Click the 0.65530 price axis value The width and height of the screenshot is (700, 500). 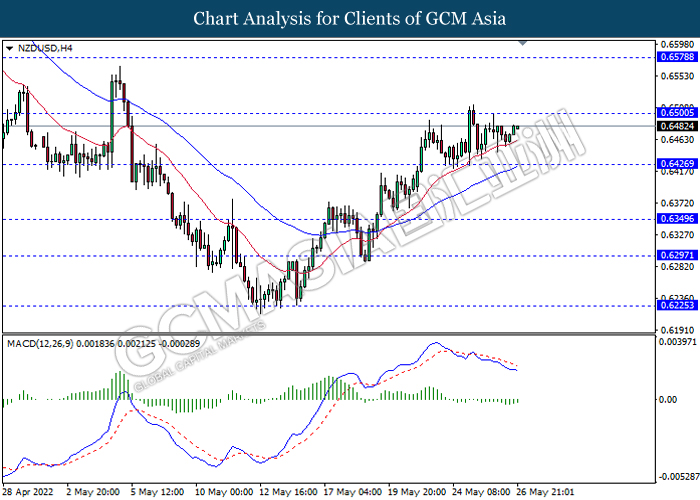click(x=677, y=76)
